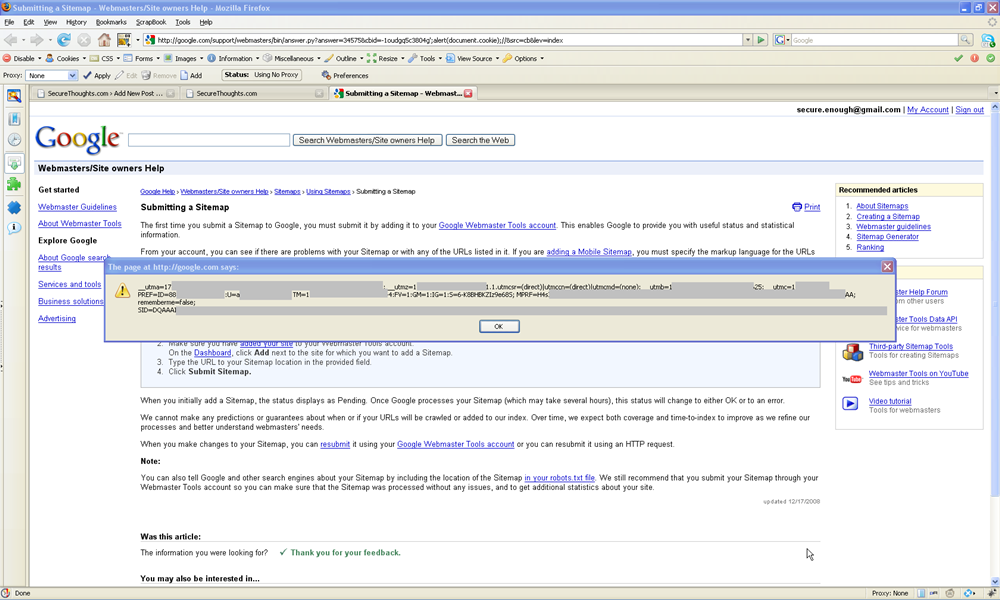The width and height of the screenshot is (1000, 600).
Task: Click Search Webmasters/Site owners Help button
Action: point(367,140)
